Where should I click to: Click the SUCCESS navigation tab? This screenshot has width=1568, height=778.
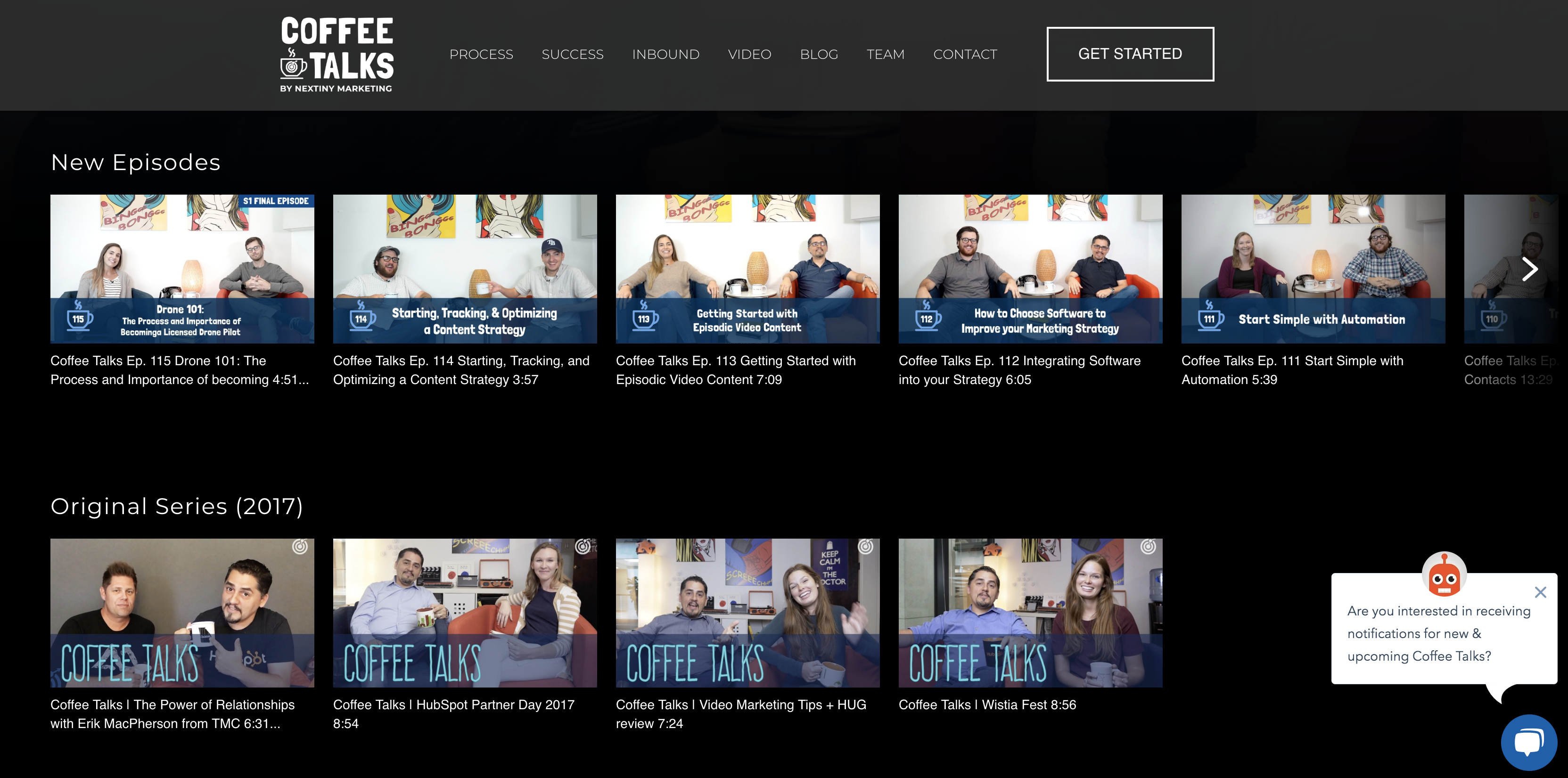click(572, 54)
